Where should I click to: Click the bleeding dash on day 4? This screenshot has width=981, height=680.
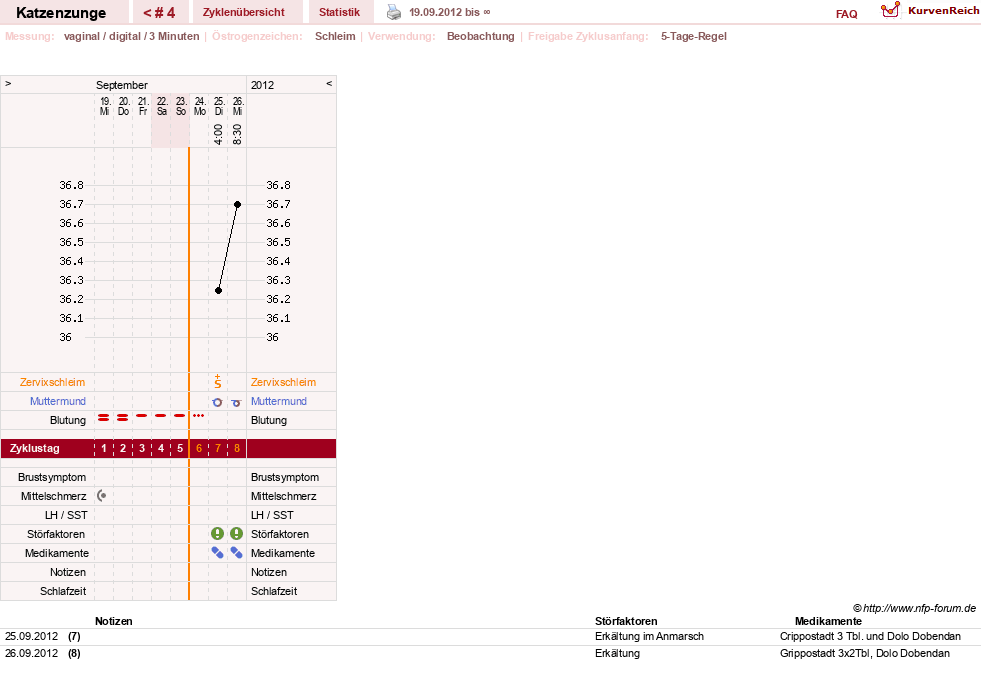point(161,415)
